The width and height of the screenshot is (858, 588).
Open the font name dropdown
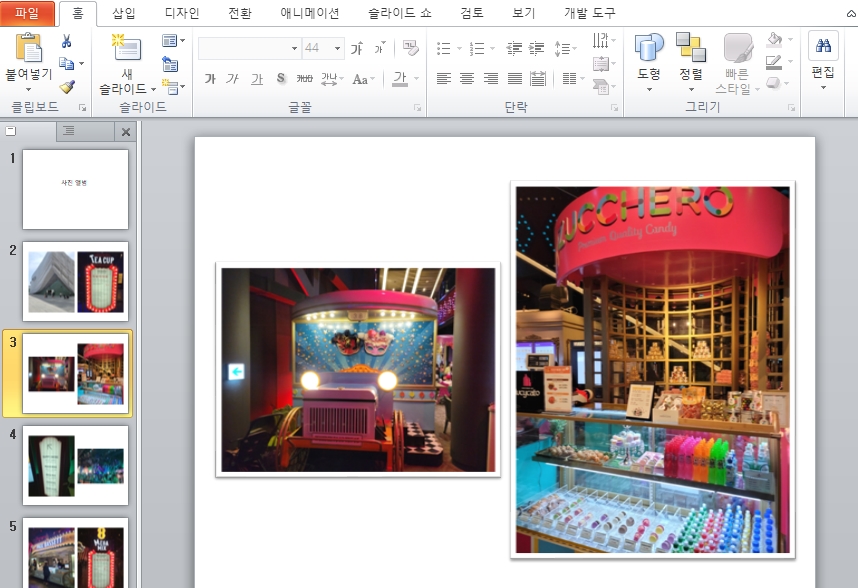click(294, 49)
